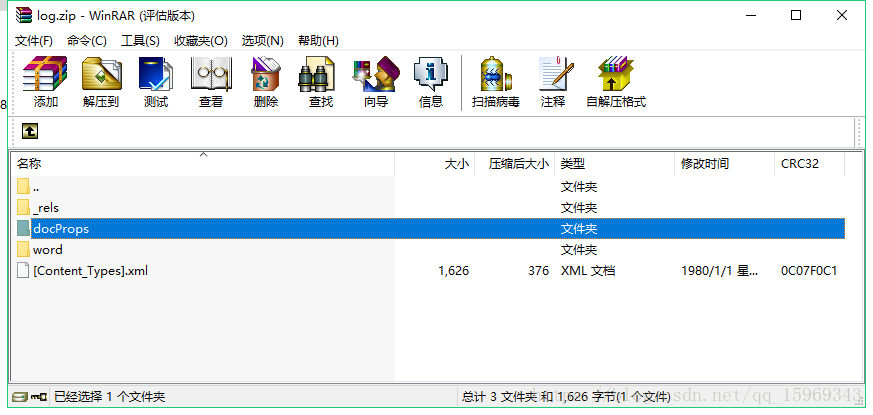The height and width of the screenshot is (415, 873).
Task: Close the WinRAR window
Action: pyautogui.click(x=842, y=16)
